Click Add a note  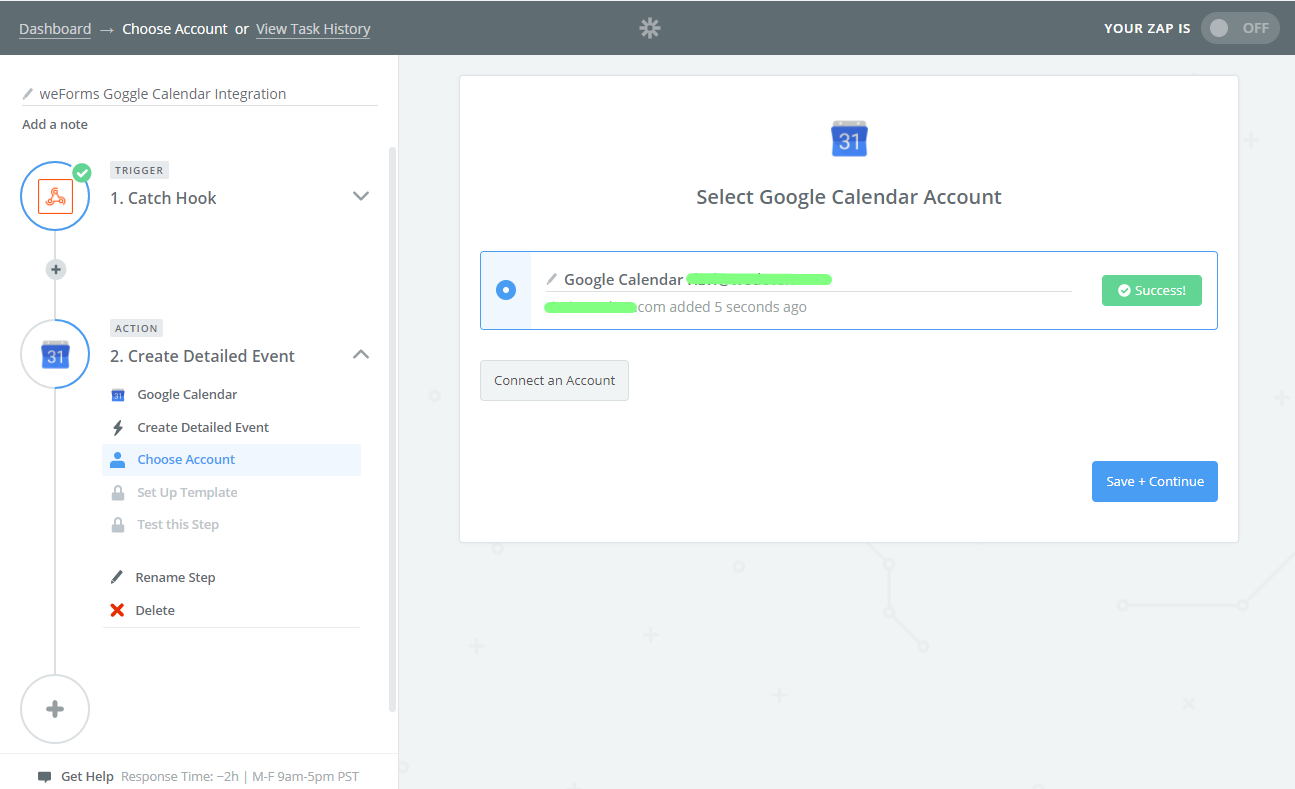click(x=55, y=124)
